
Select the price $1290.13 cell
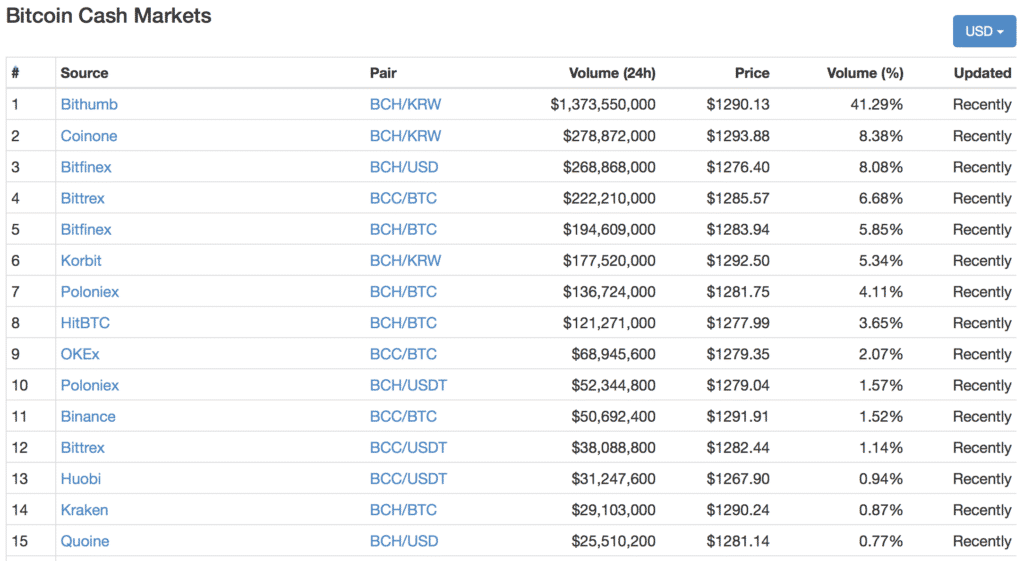coord(738,104)
